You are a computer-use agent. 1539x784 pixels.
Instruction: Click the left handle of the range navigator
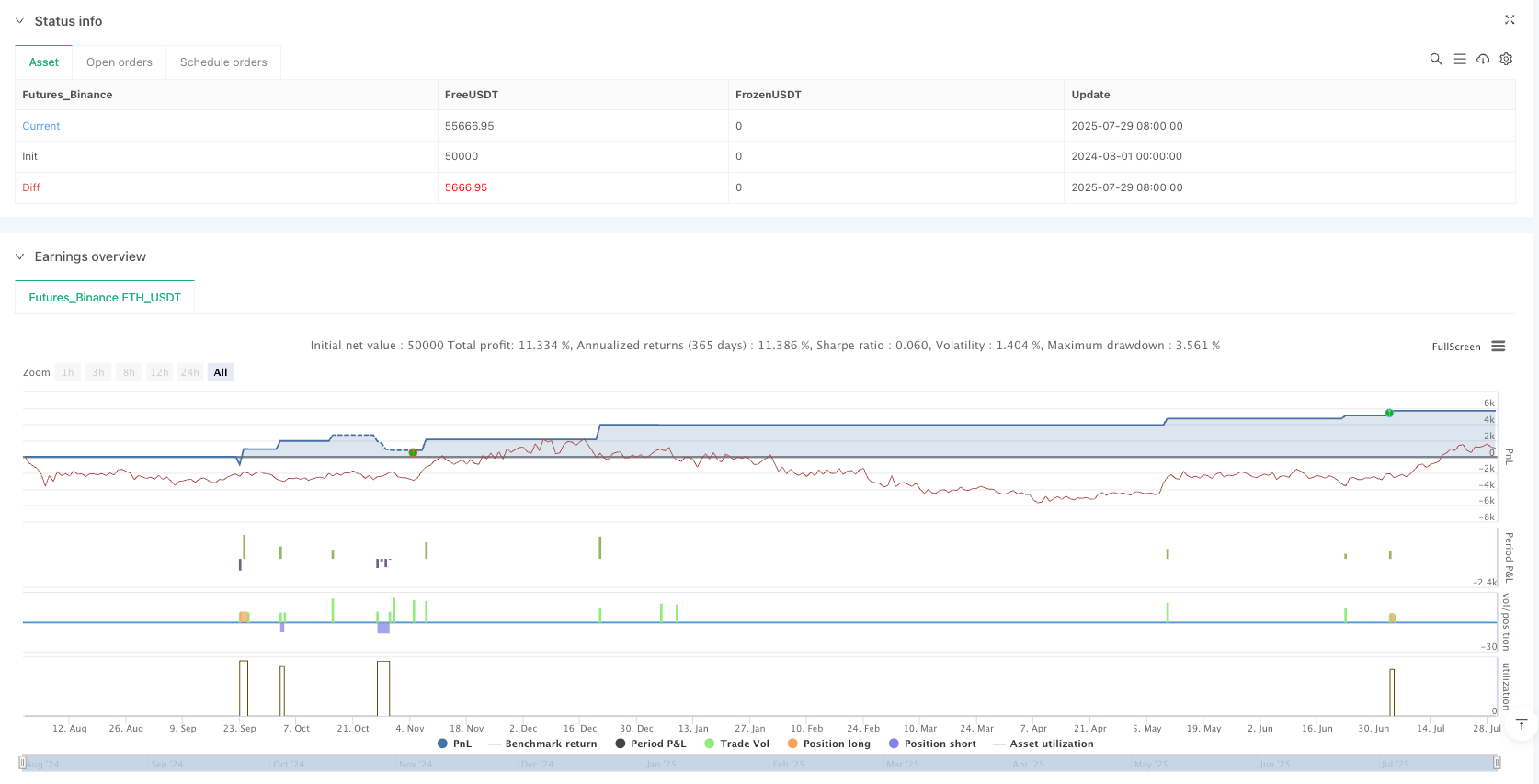tap(22, 762)
